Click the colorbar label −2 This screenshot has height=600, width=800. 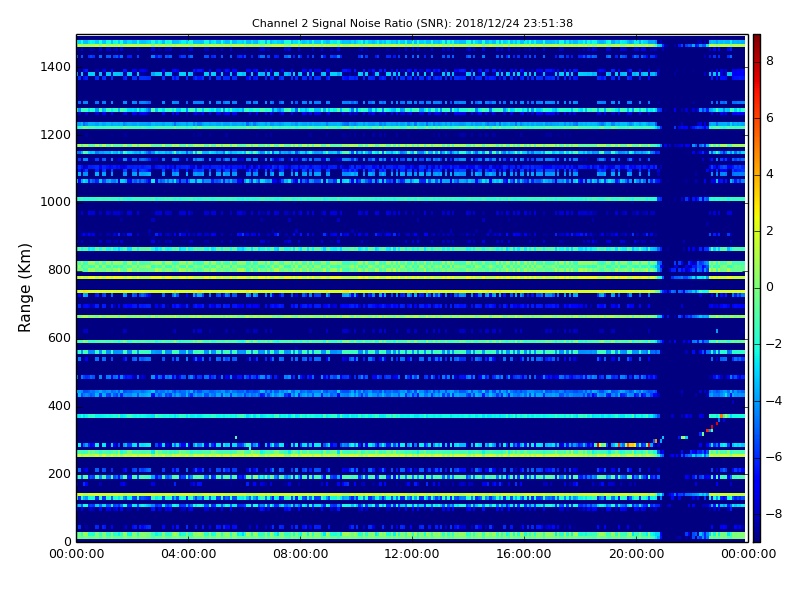[x=774, y=344]
